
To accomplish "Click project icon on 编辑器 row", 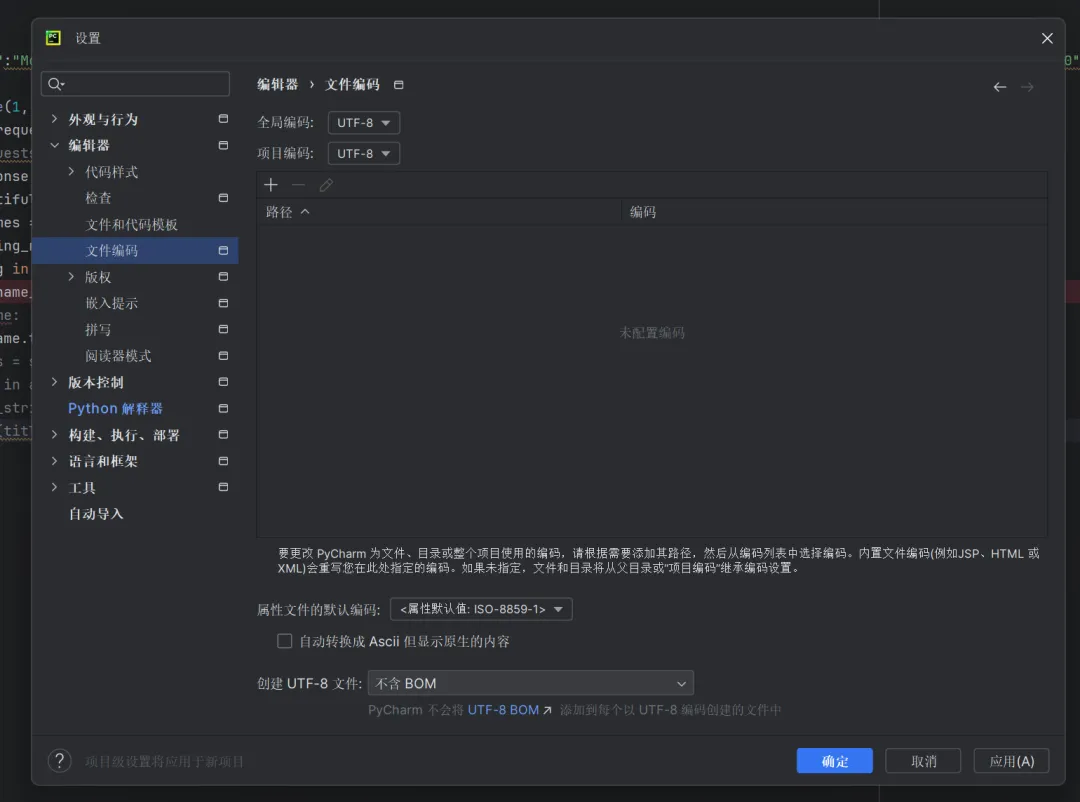I will pos(223,145).
